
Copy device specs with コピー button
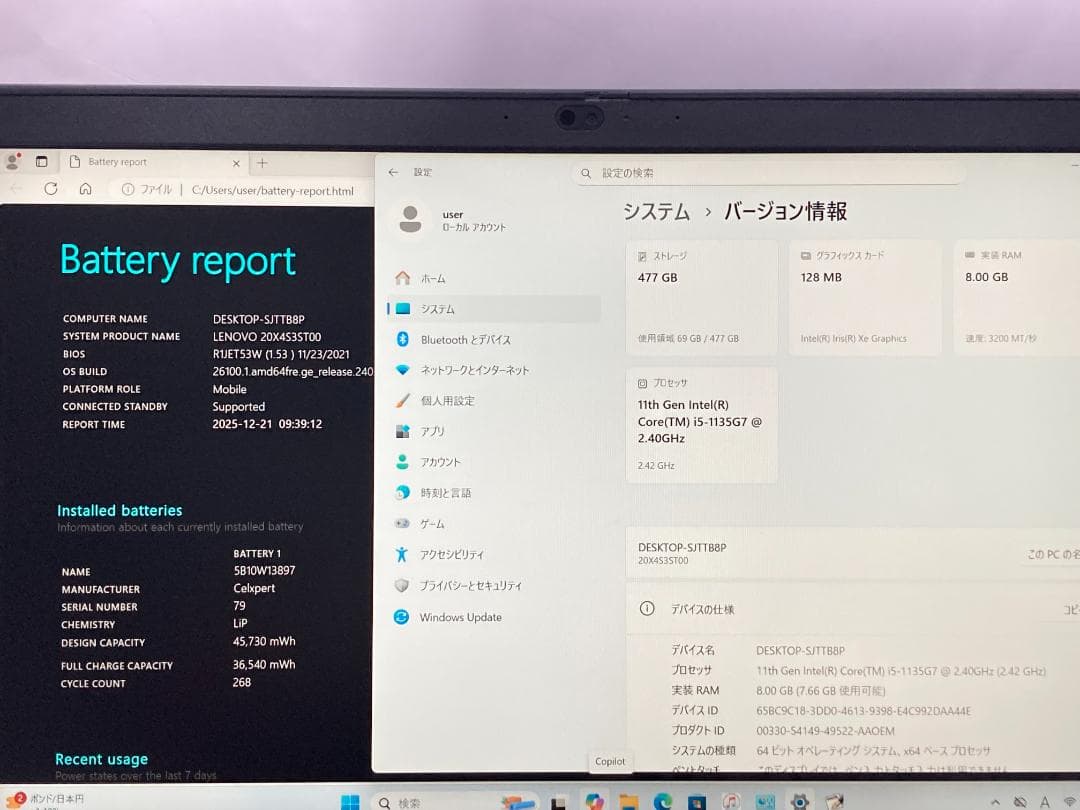(1073, 608)
